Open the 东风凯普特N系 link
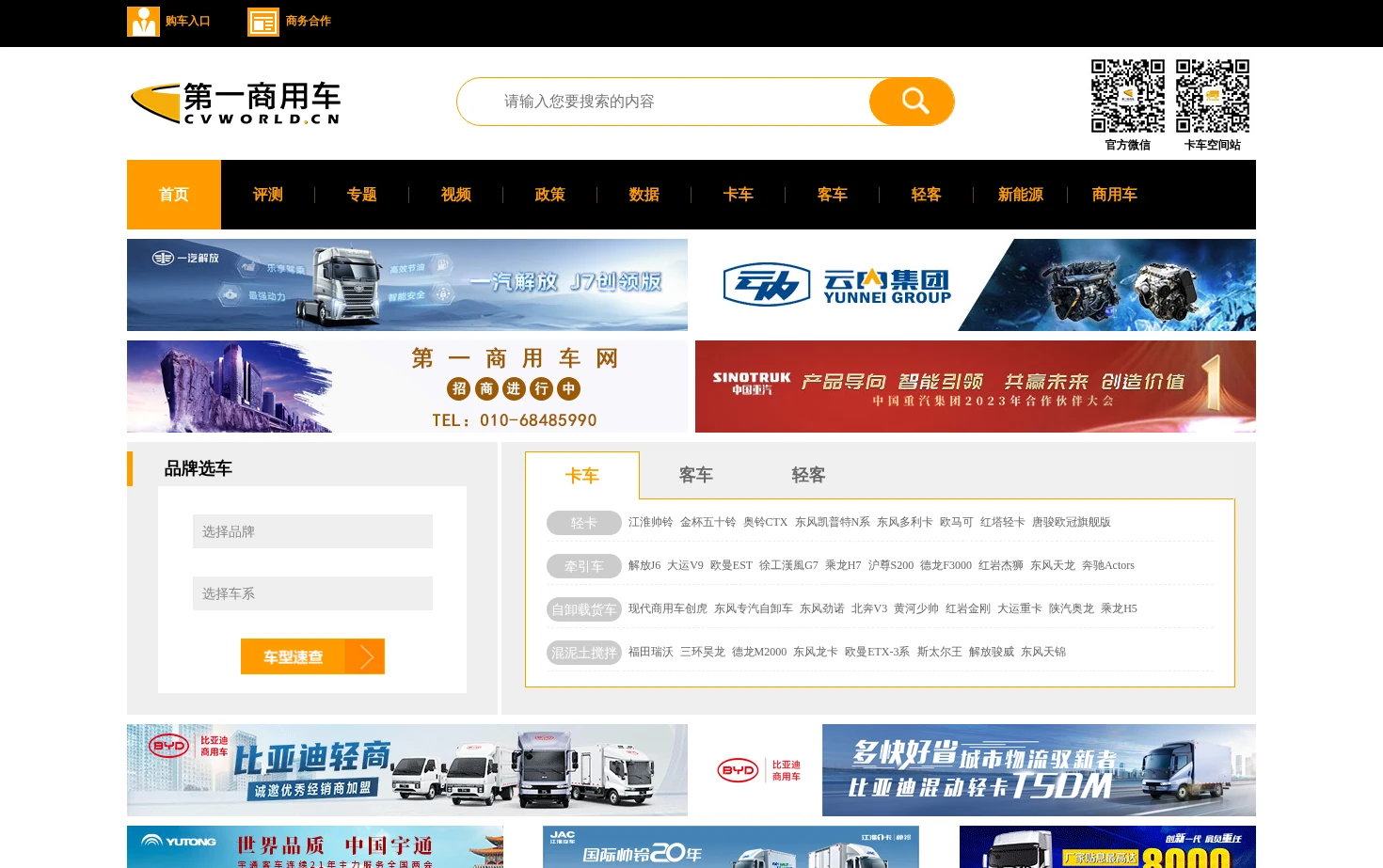This screenshot has width=1383, height=868. (833, 522)
